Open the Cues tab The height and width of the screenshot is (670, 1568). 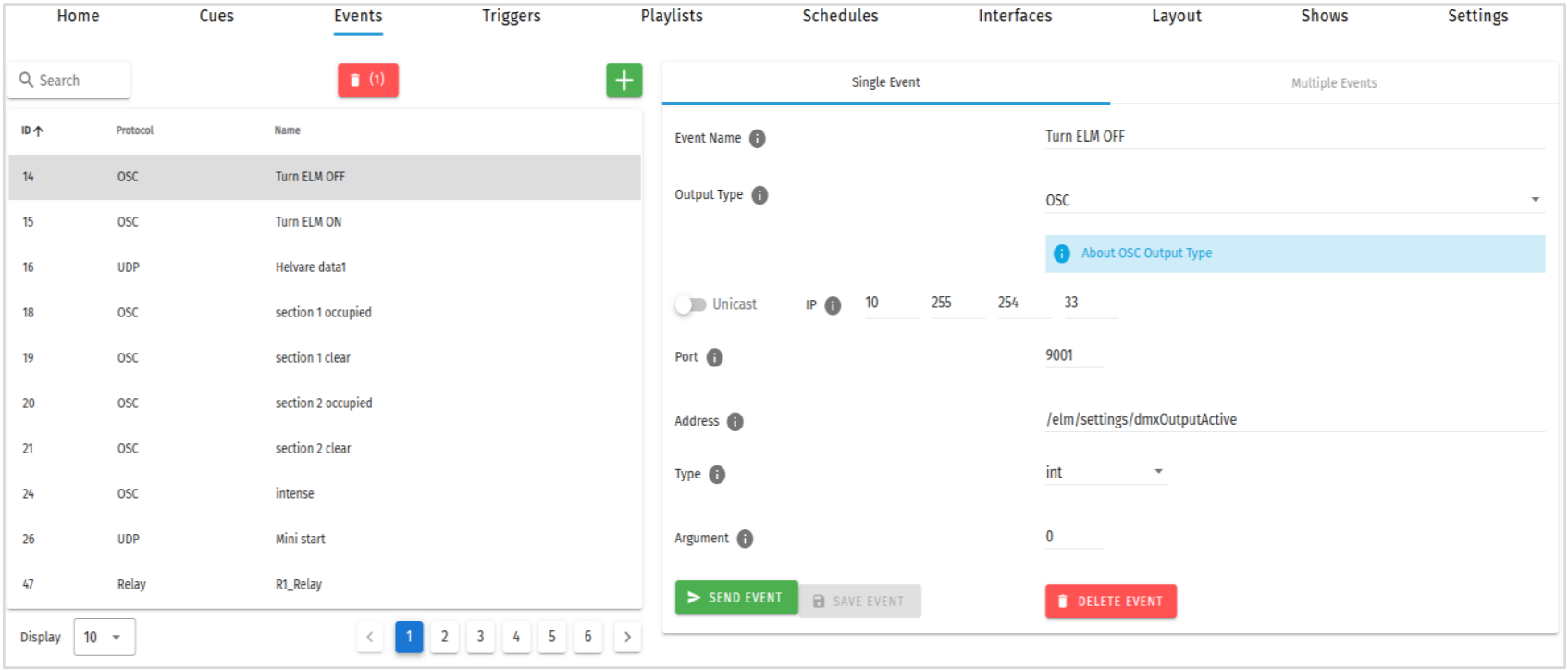click(x=216, y=16)
